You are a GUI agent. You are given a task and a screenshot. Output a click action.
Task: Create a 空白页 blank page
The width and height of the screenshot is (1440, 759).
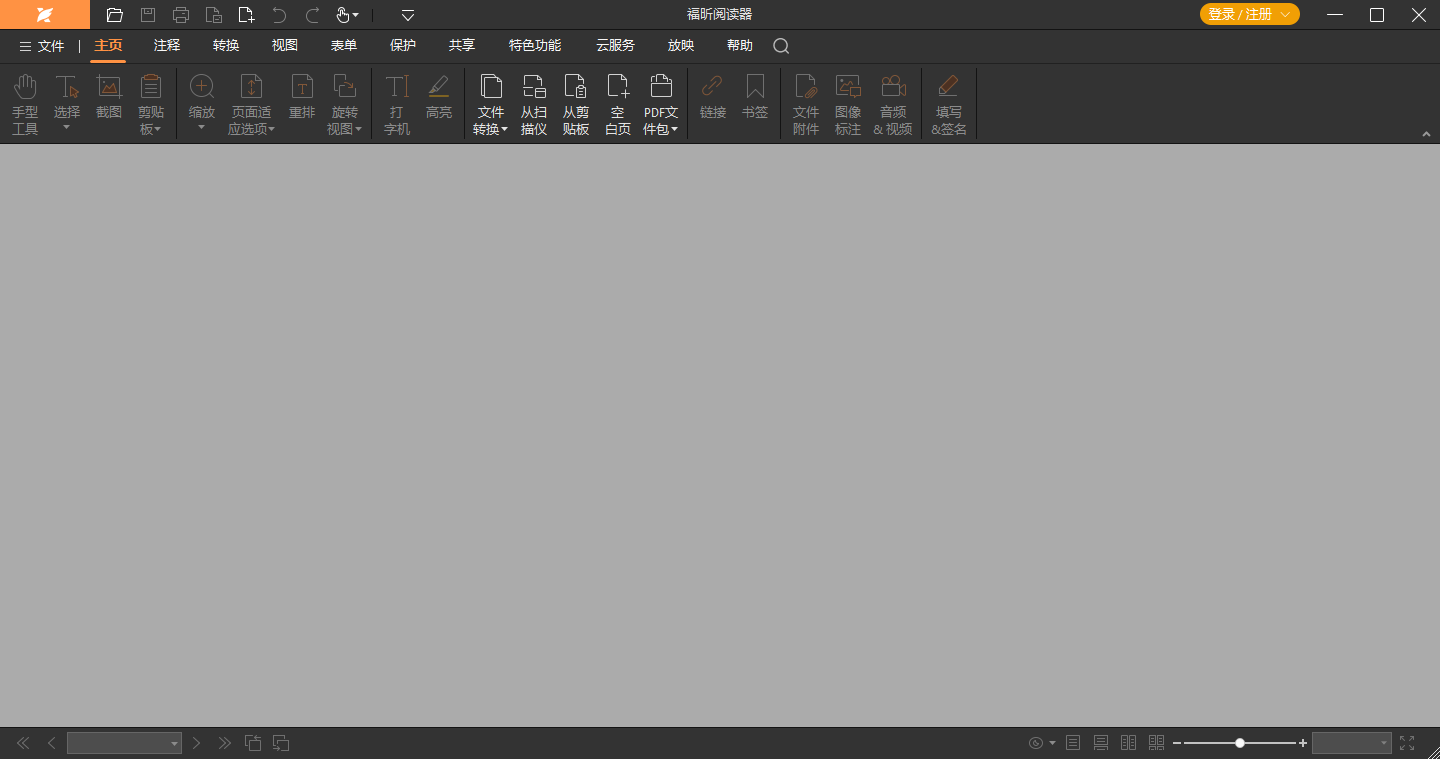[x=618, y=104]
